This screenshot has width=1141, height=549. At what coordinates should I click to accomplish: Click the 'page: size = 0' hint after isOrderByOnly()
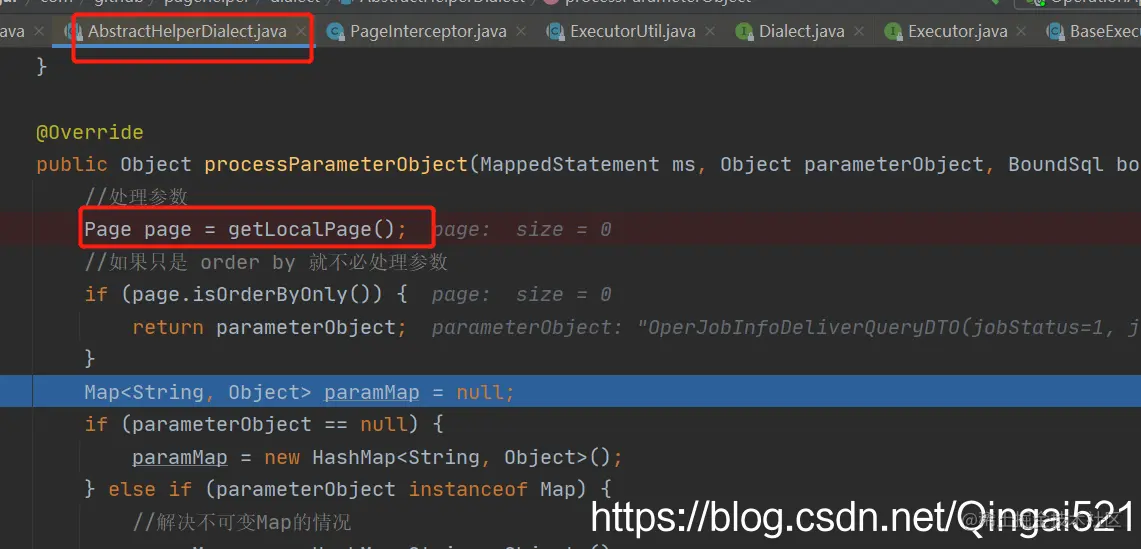click(522, 295)
